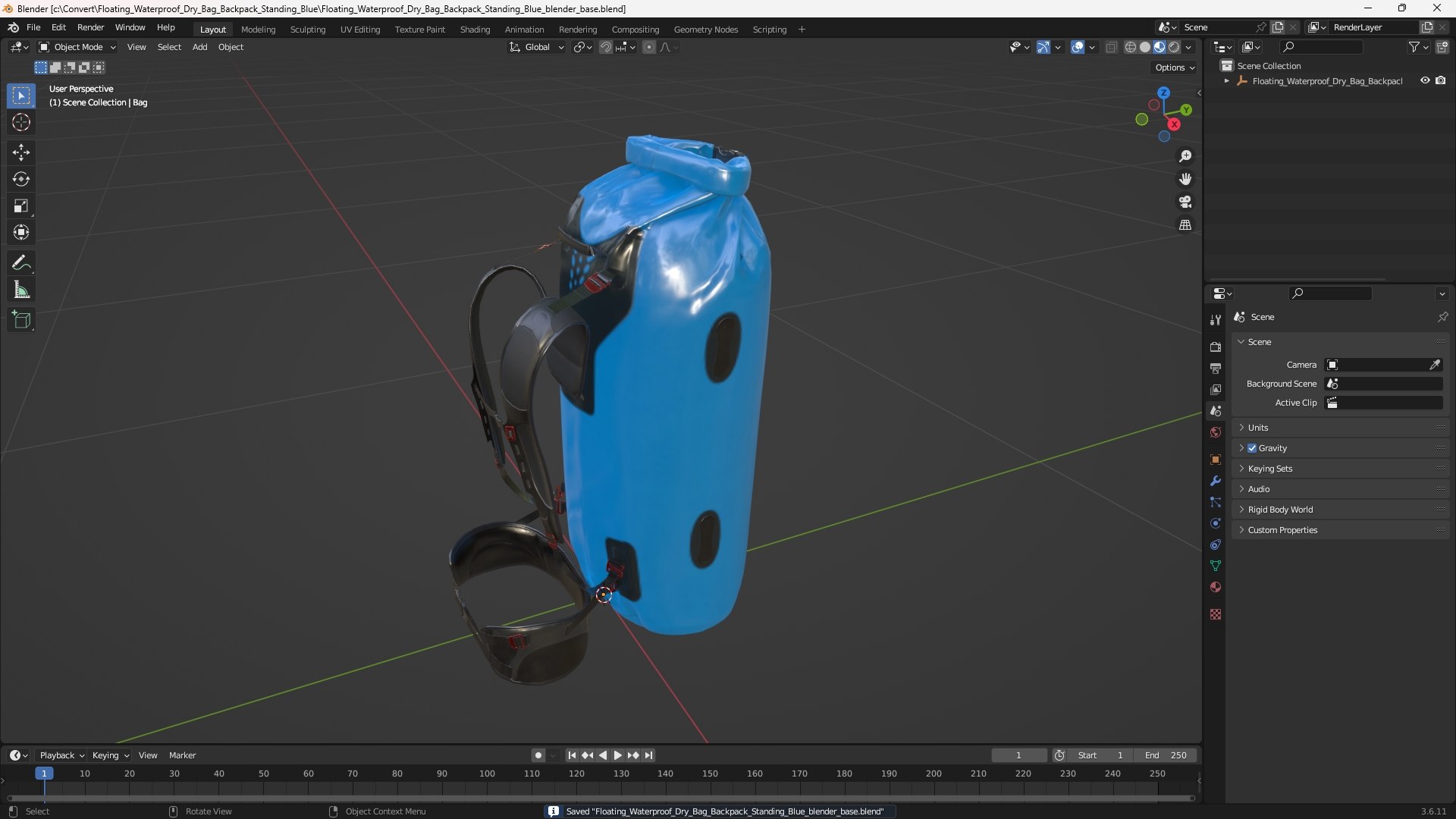Image resolution: width=1456 pixels, height=819 pixels.
Task: Click the pan hand viewport icon
Action: click(x=1185, y=179)
